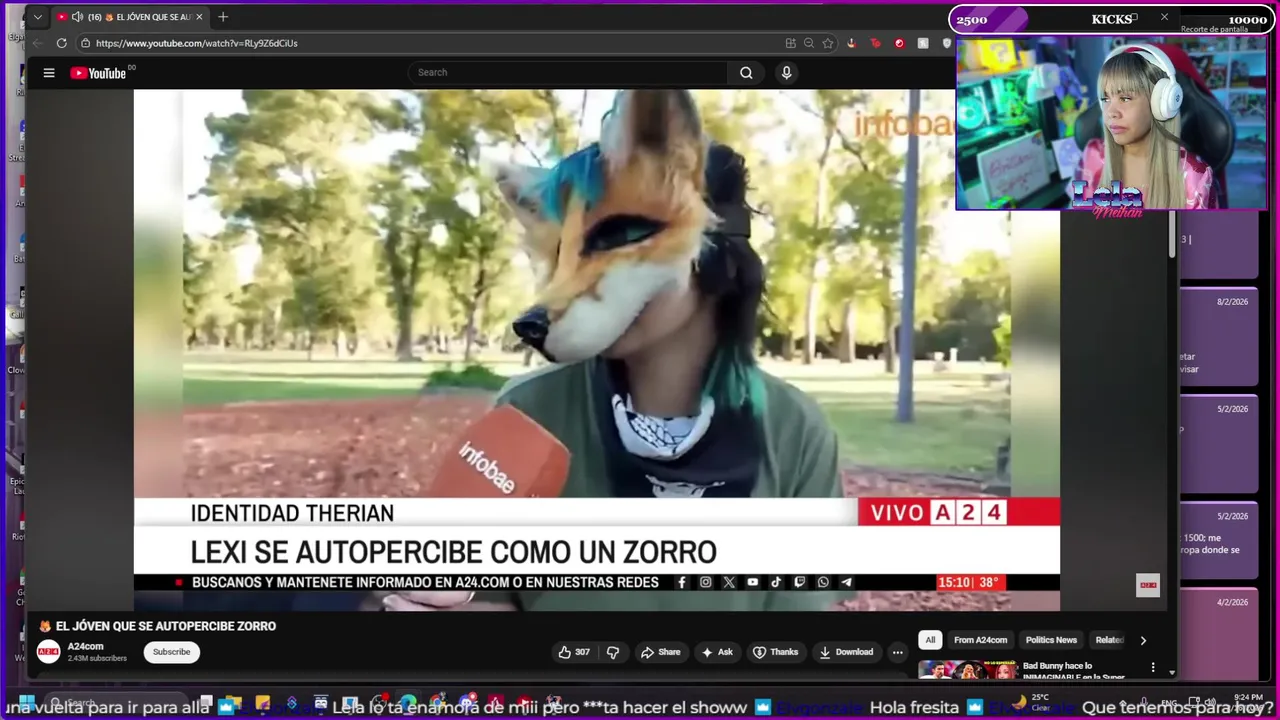
Task: Open the zoom magnifier icon in address bar
Action: (808, 43)
